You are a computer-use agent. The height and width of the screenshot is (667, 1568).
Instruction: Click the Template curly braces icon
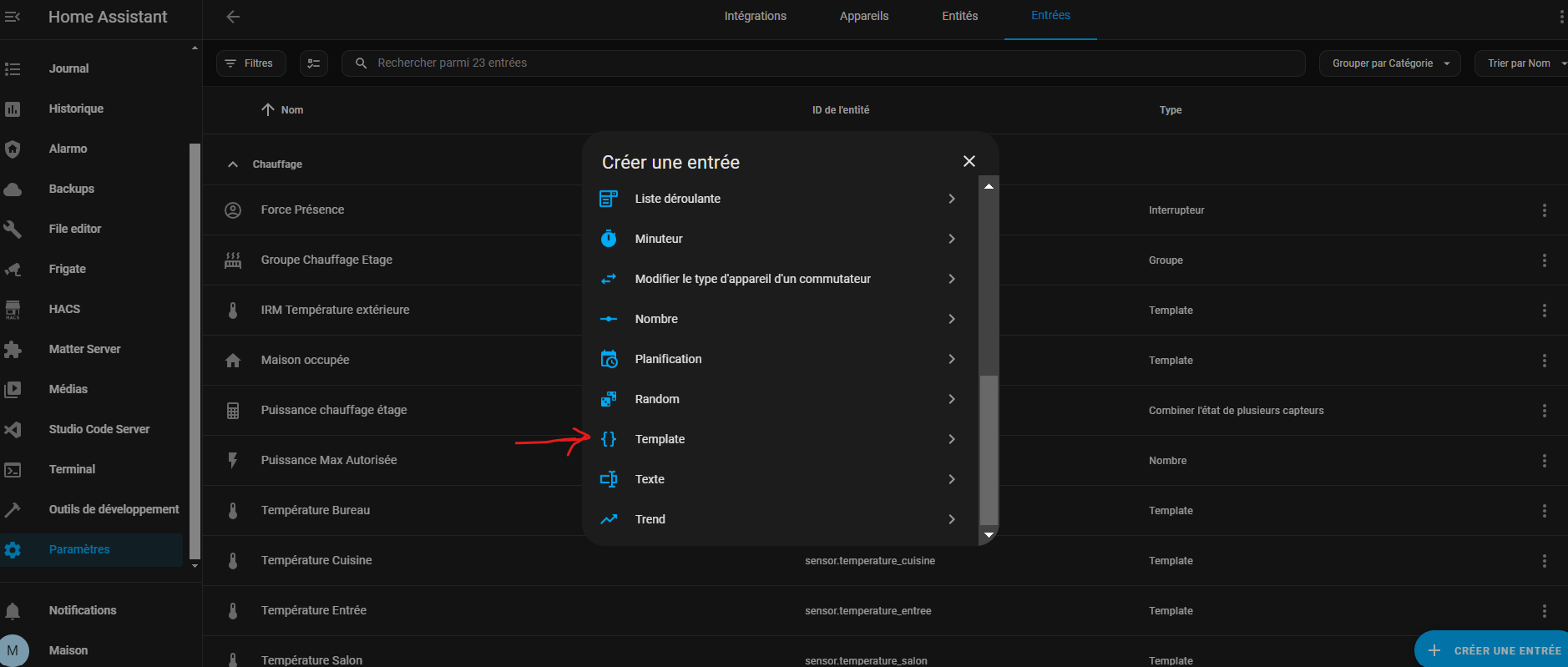[x=609, y=439]
